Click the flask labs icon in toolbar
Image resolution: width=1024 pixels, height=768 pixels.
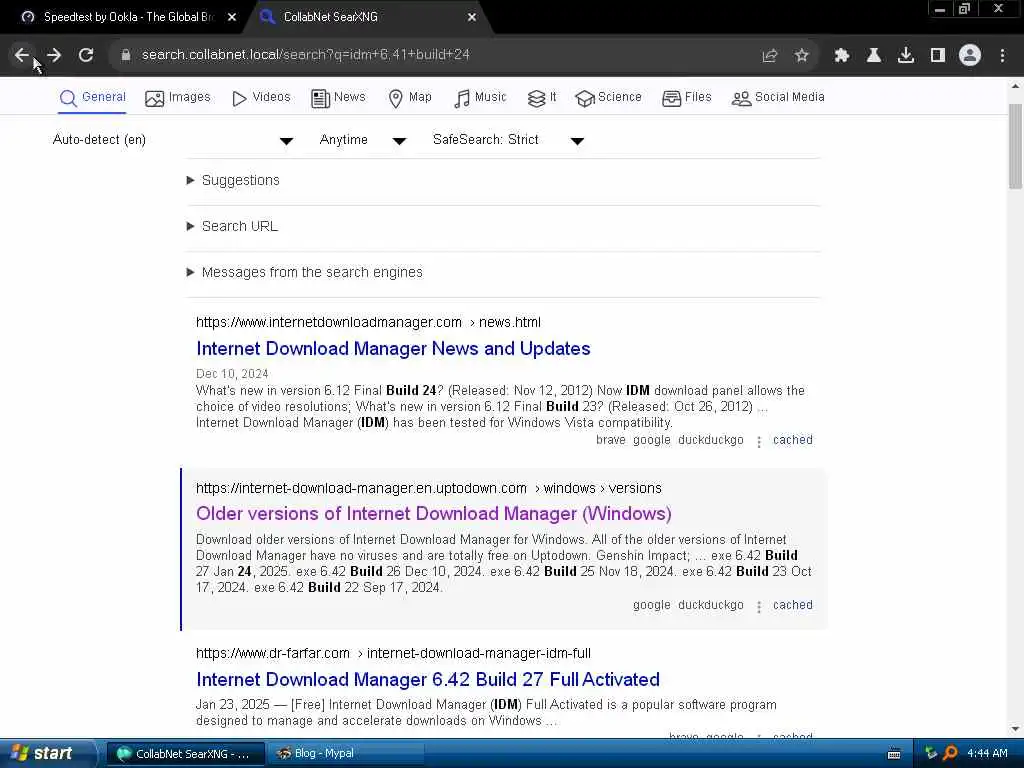[874, 56]
